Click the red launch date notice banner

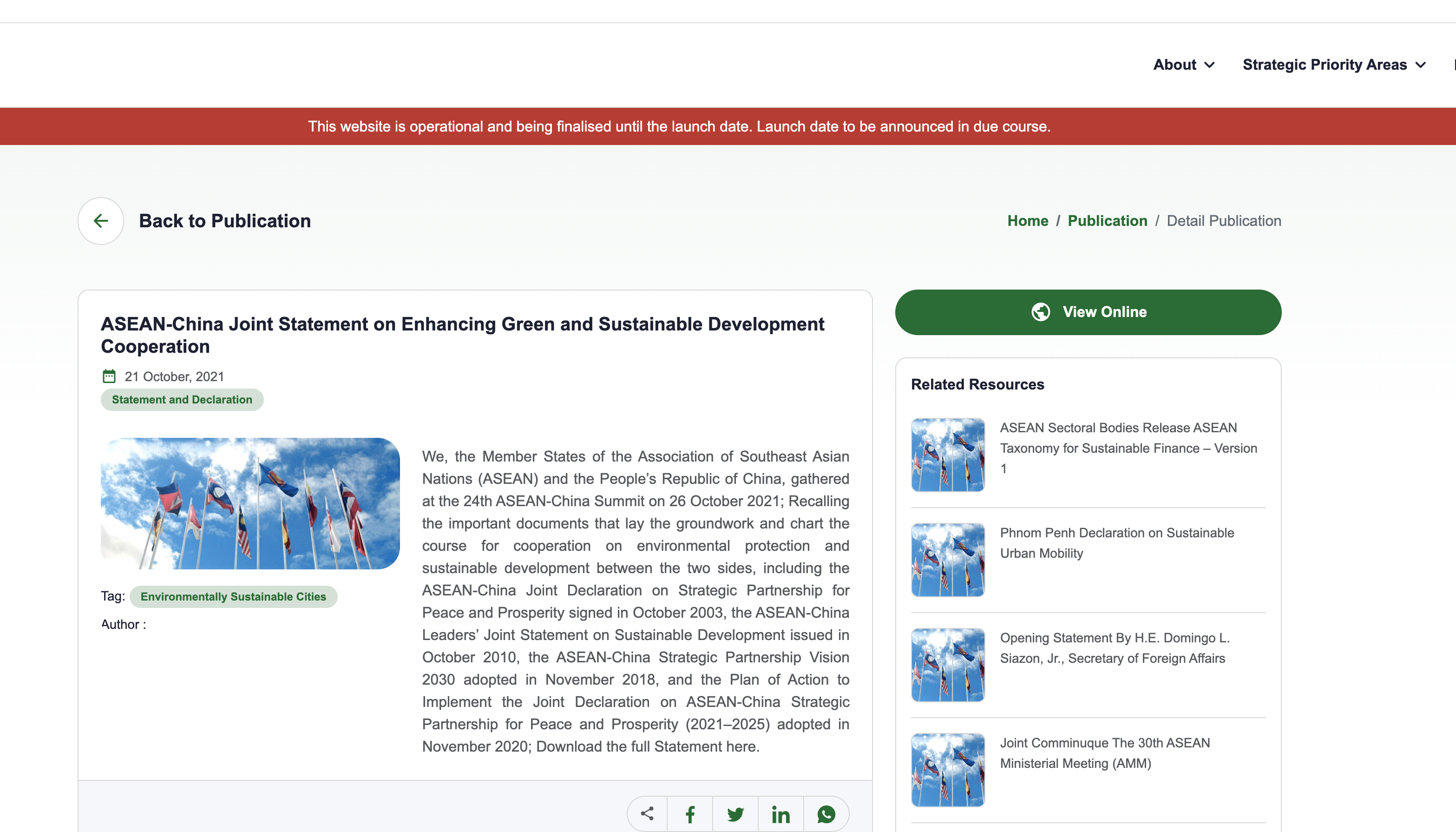[x=728, y=126]
